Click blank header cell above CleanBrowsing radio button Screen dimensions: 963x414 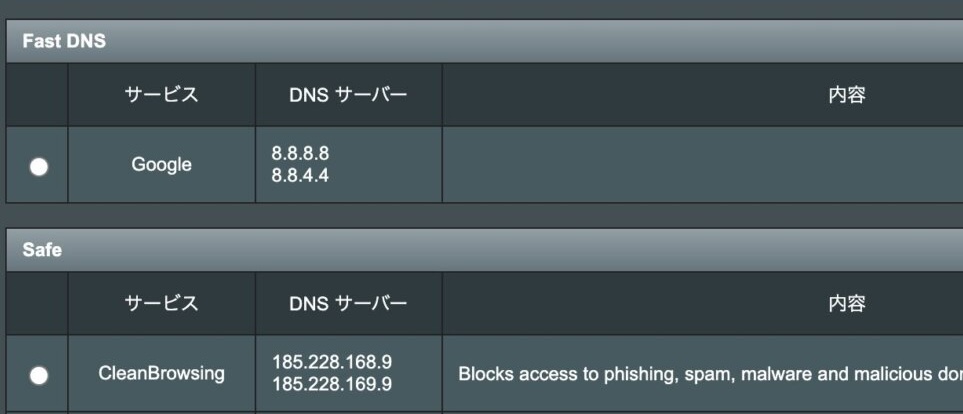(37, 303)
